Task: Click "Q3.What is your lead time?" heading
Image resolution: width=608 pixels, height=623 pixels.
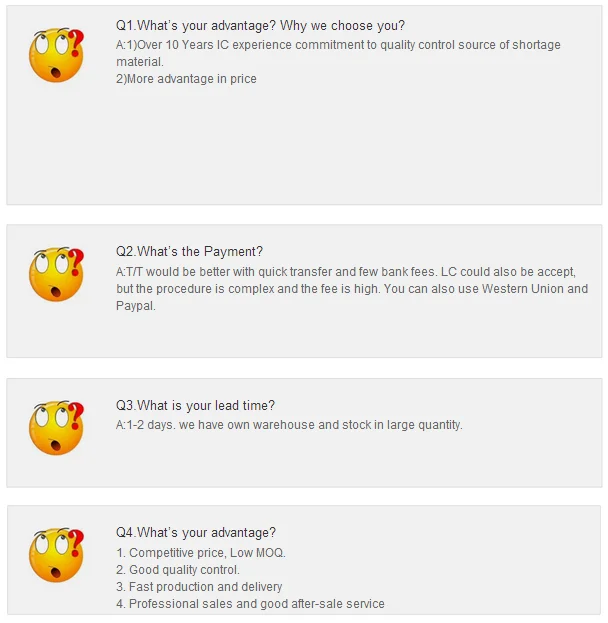Action: point(195,405)
